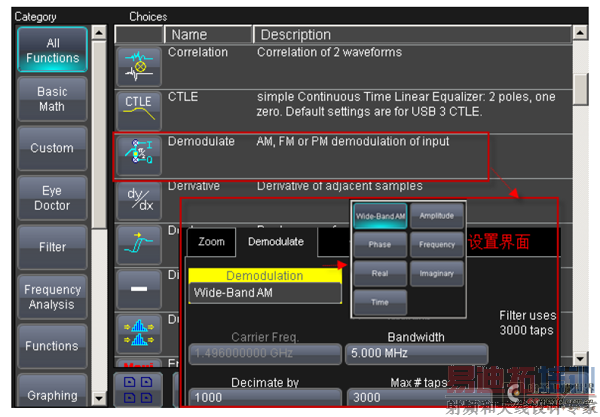This screenshot has height=417, width=600.
Task: Choose Real demodulation option
Action: (x=380, y=274)
